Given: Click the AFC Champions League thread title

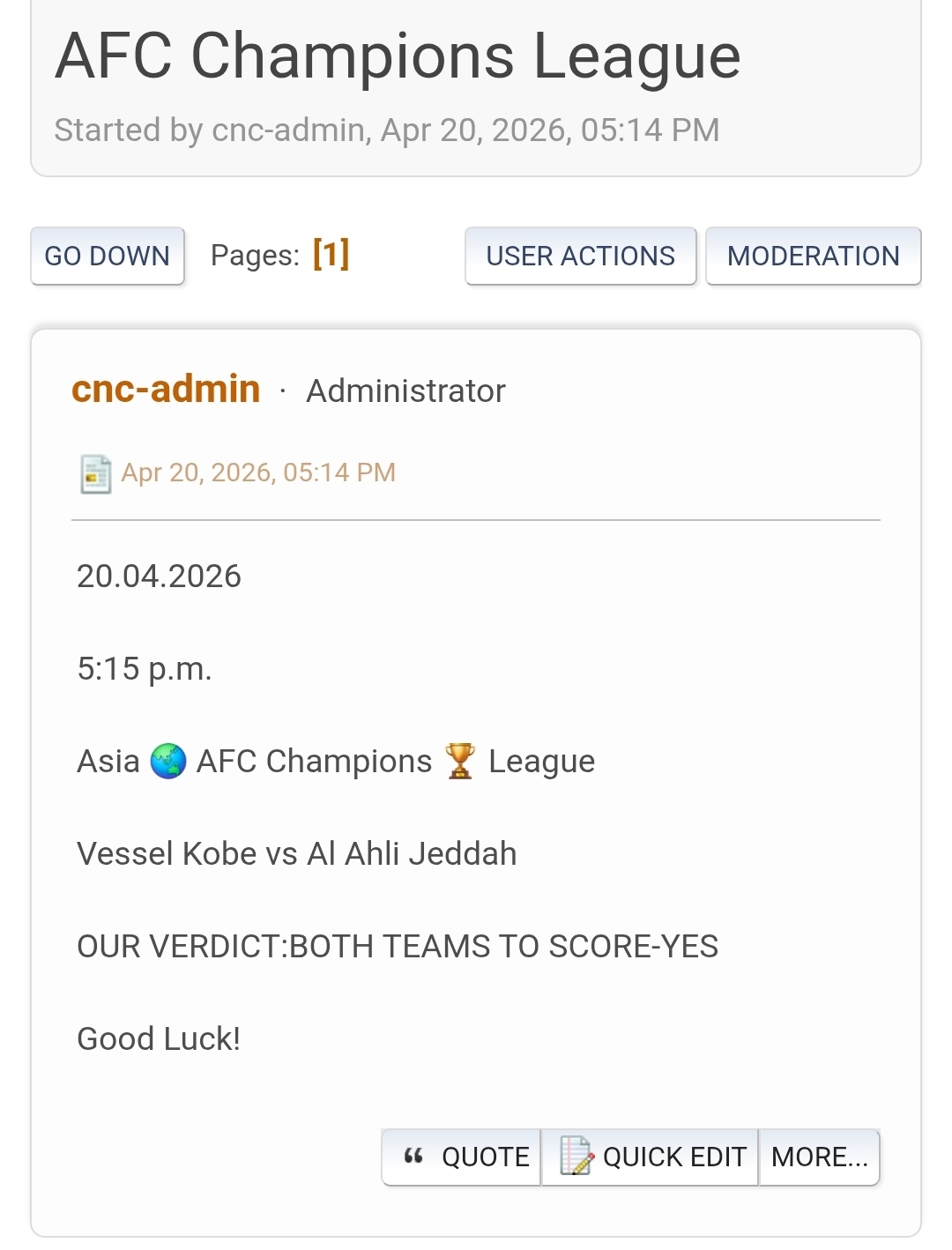Looking at the screenshot, I should (398, 56).
